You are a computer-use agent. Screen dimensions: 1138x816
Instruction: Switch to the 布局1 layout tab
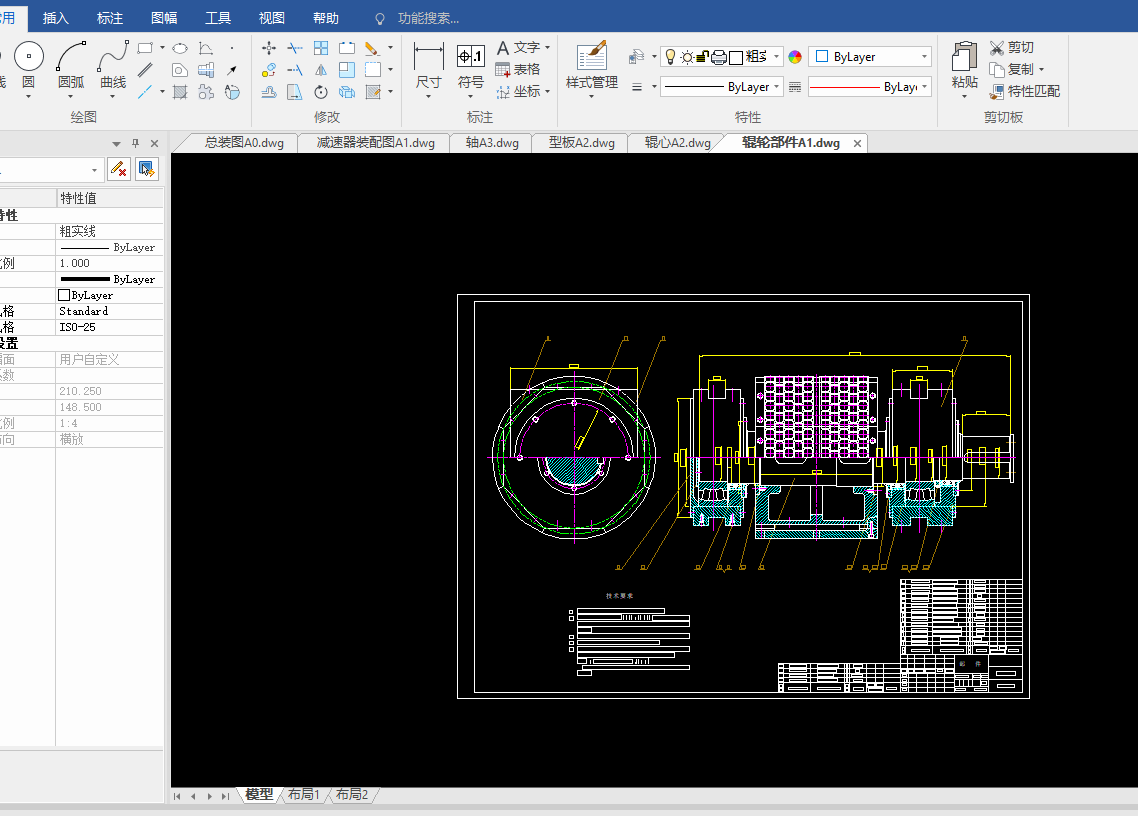pyautogui.click(x=303, y=795)
